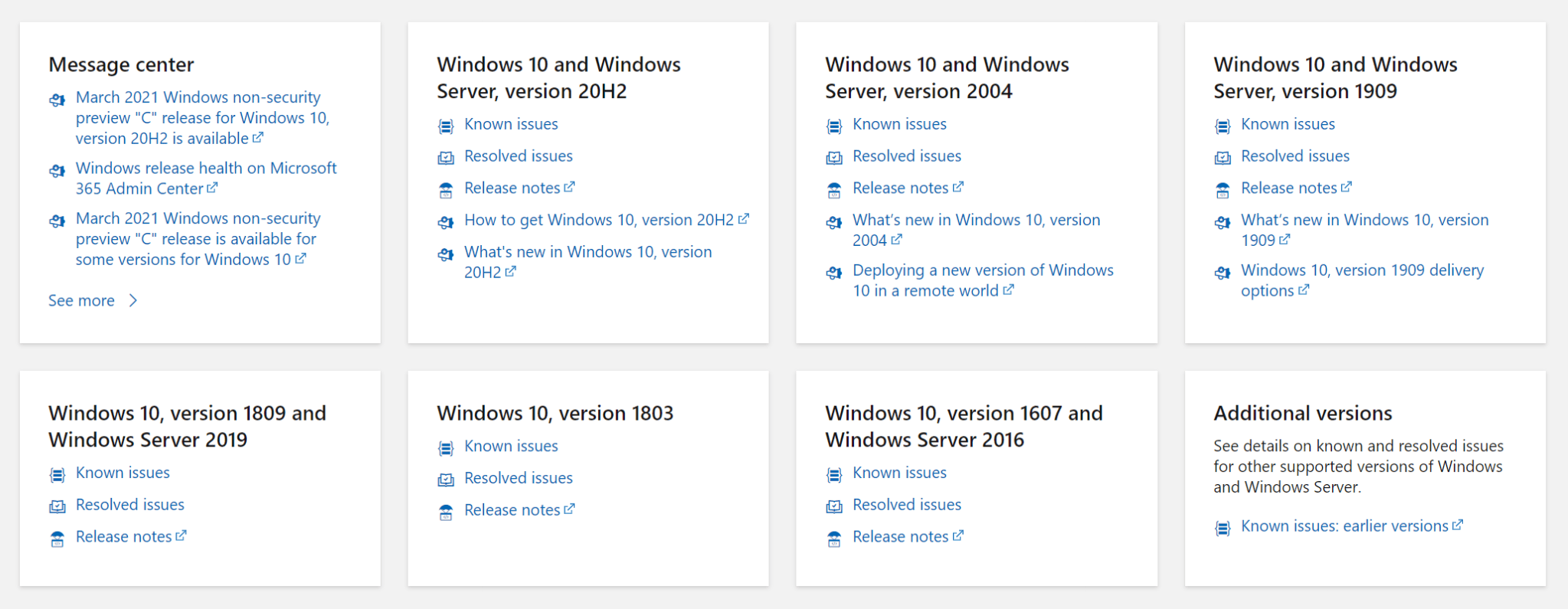Click the icon beside Known issues: earlier versions
This screenshot has height=609, width=1568.
tap(1223, 528)
